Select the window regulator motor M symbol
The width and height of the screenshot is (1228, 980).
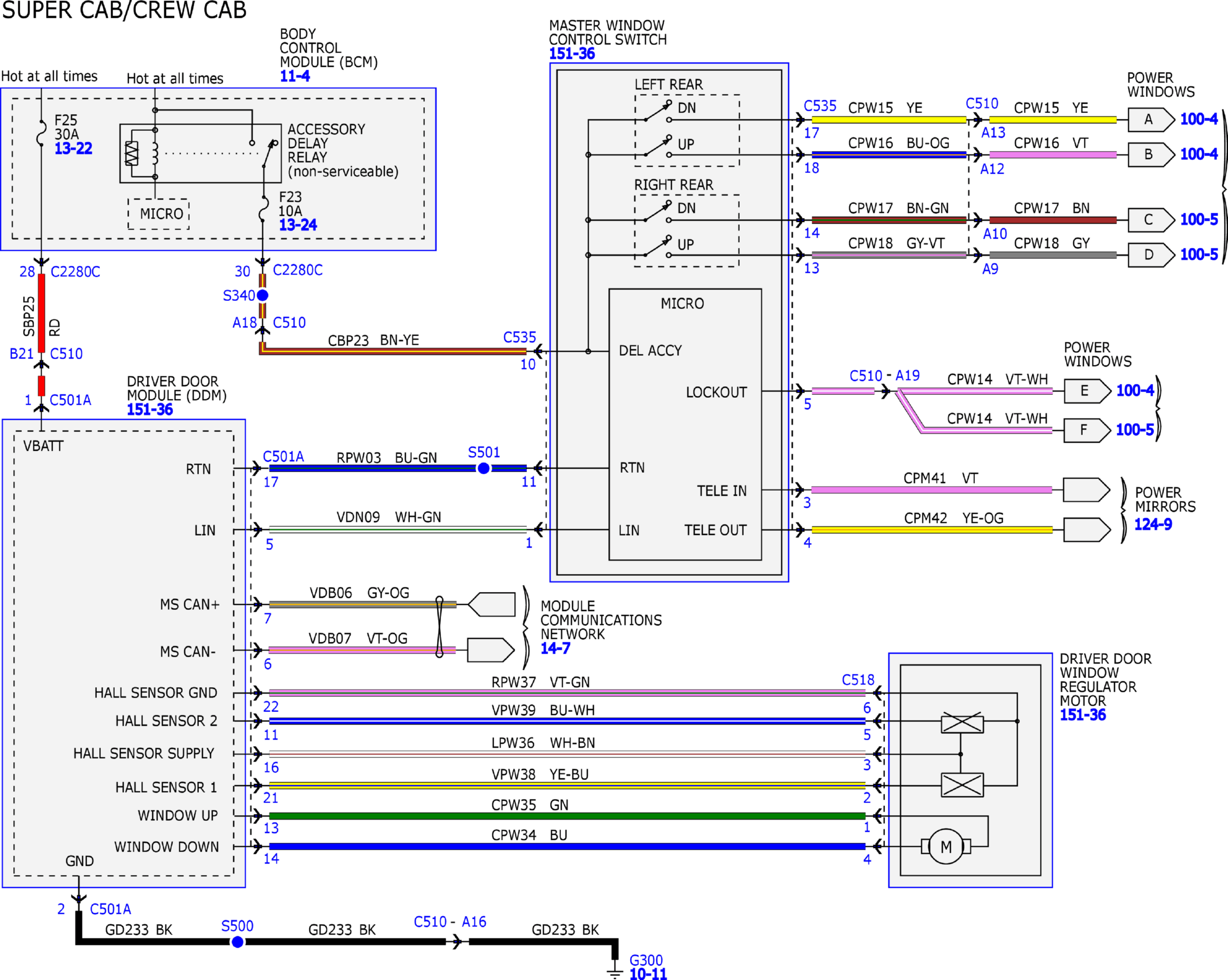pos(946,847)
